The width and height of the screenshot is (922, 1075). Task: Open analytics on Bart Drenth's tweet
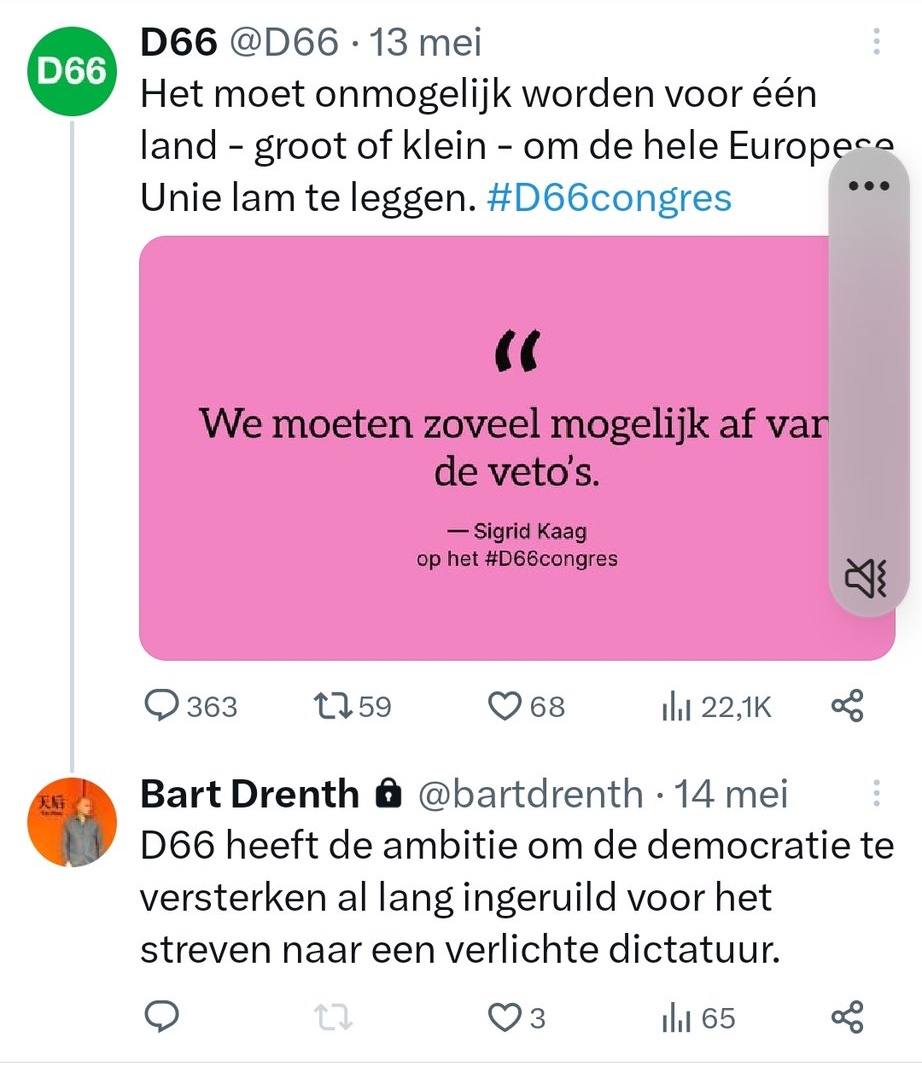[x=676, y=1017]
